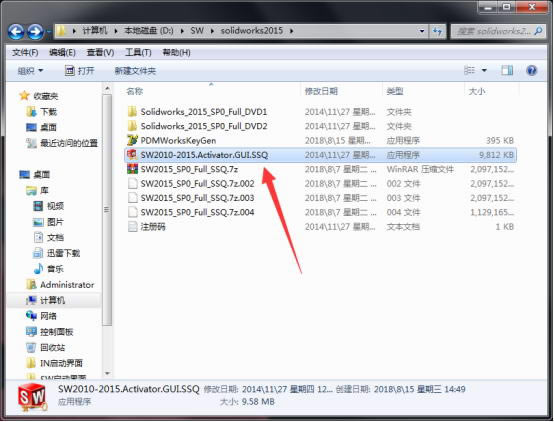The image size is (554, 422).
Task: Click the 计算机 breadcrumb segment
Action: [x=94, y=31]
